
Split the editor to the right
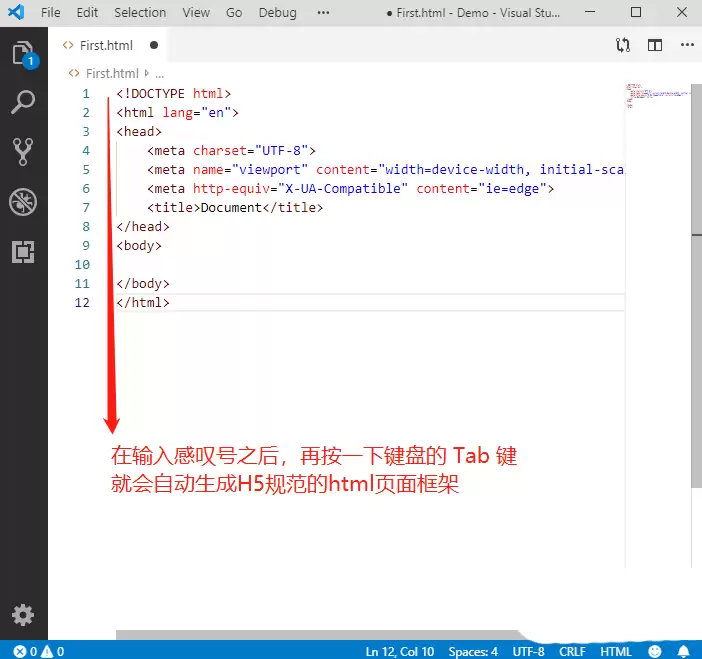point(655,45)
